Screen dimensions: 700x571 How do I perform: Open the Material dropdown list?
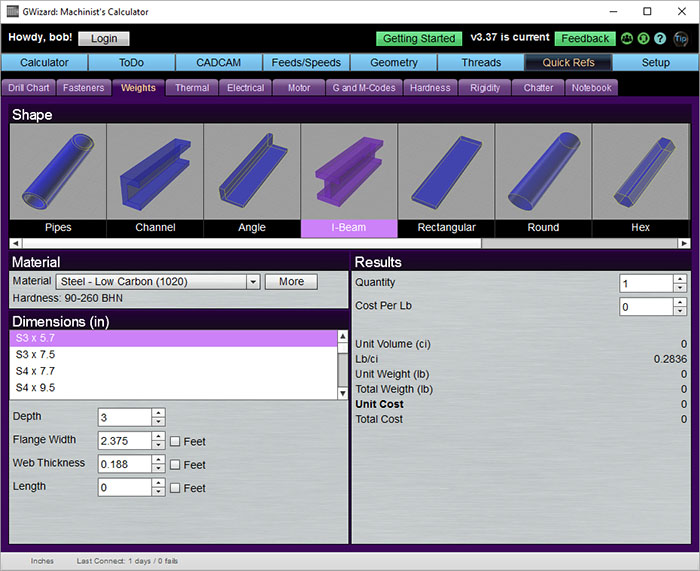(253, 282)
